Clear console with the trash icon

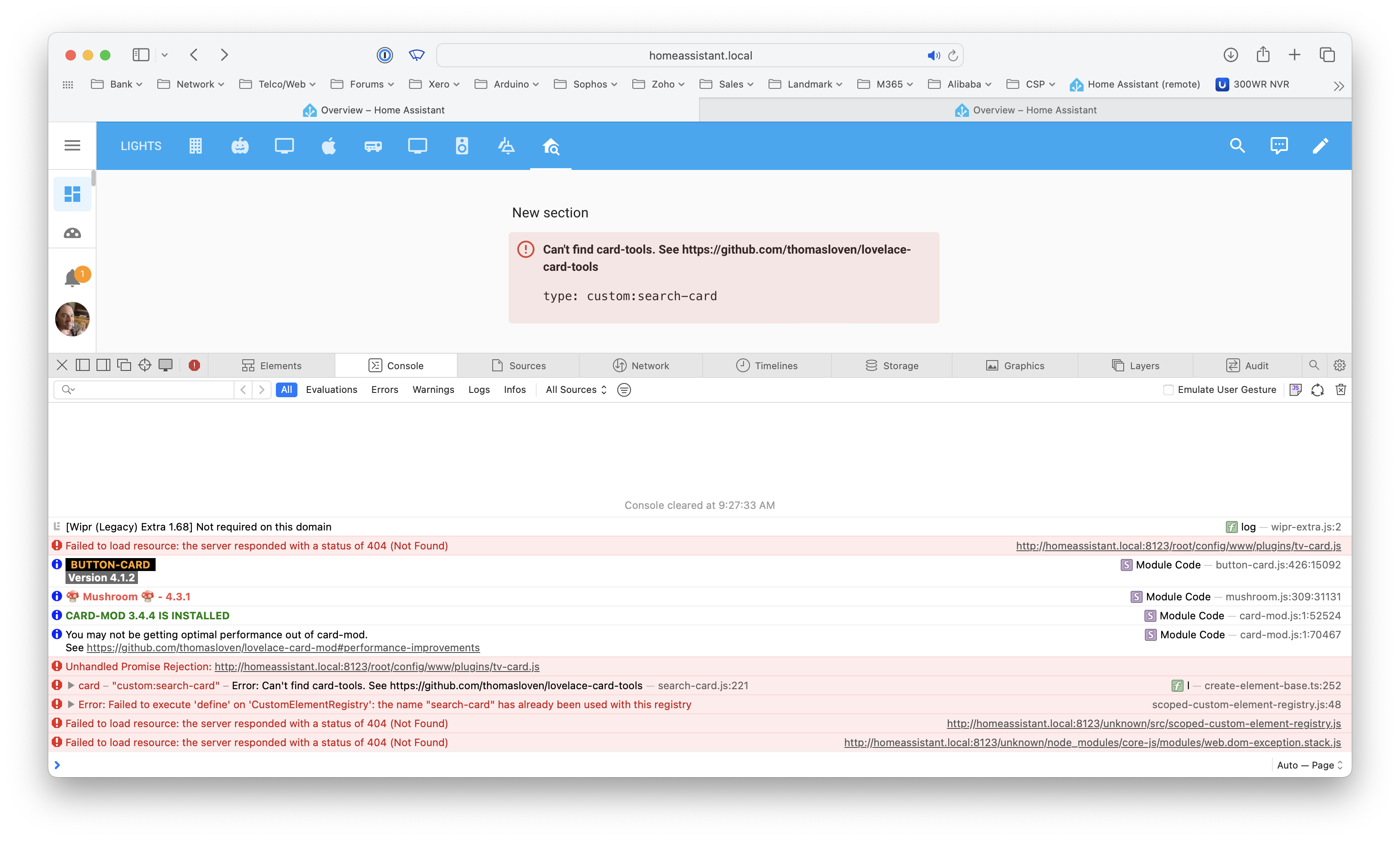(x=1340, y=389)
